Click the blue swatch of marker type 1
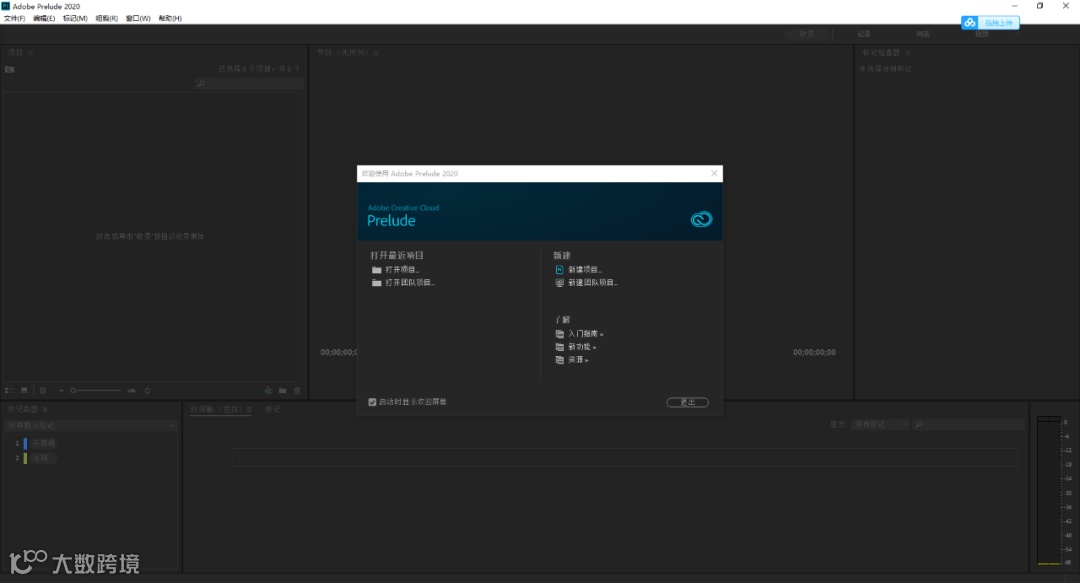1080x583 pixels. 25,443
